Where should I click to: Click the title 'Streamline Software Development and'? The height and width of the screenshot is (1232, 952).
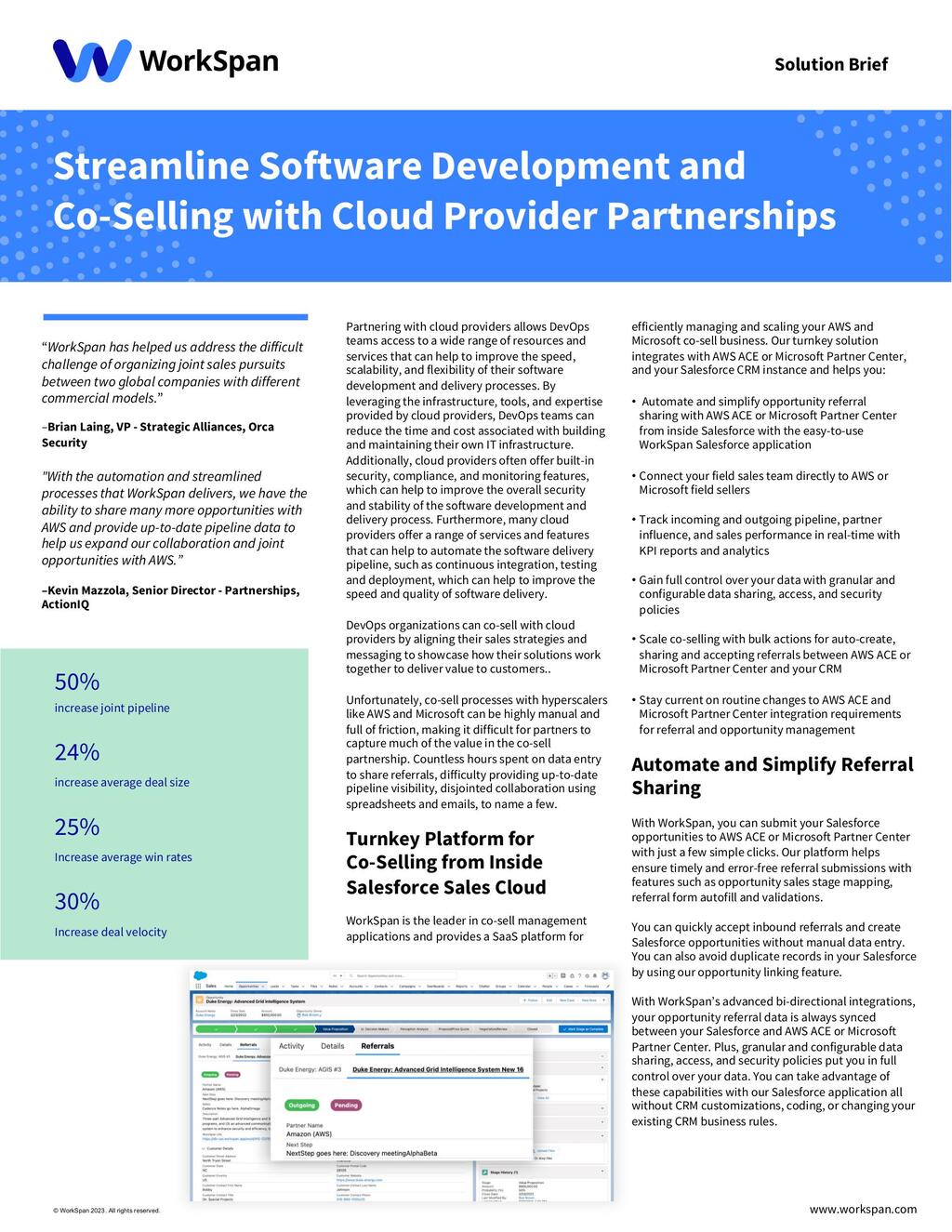[x=400, y=166]
